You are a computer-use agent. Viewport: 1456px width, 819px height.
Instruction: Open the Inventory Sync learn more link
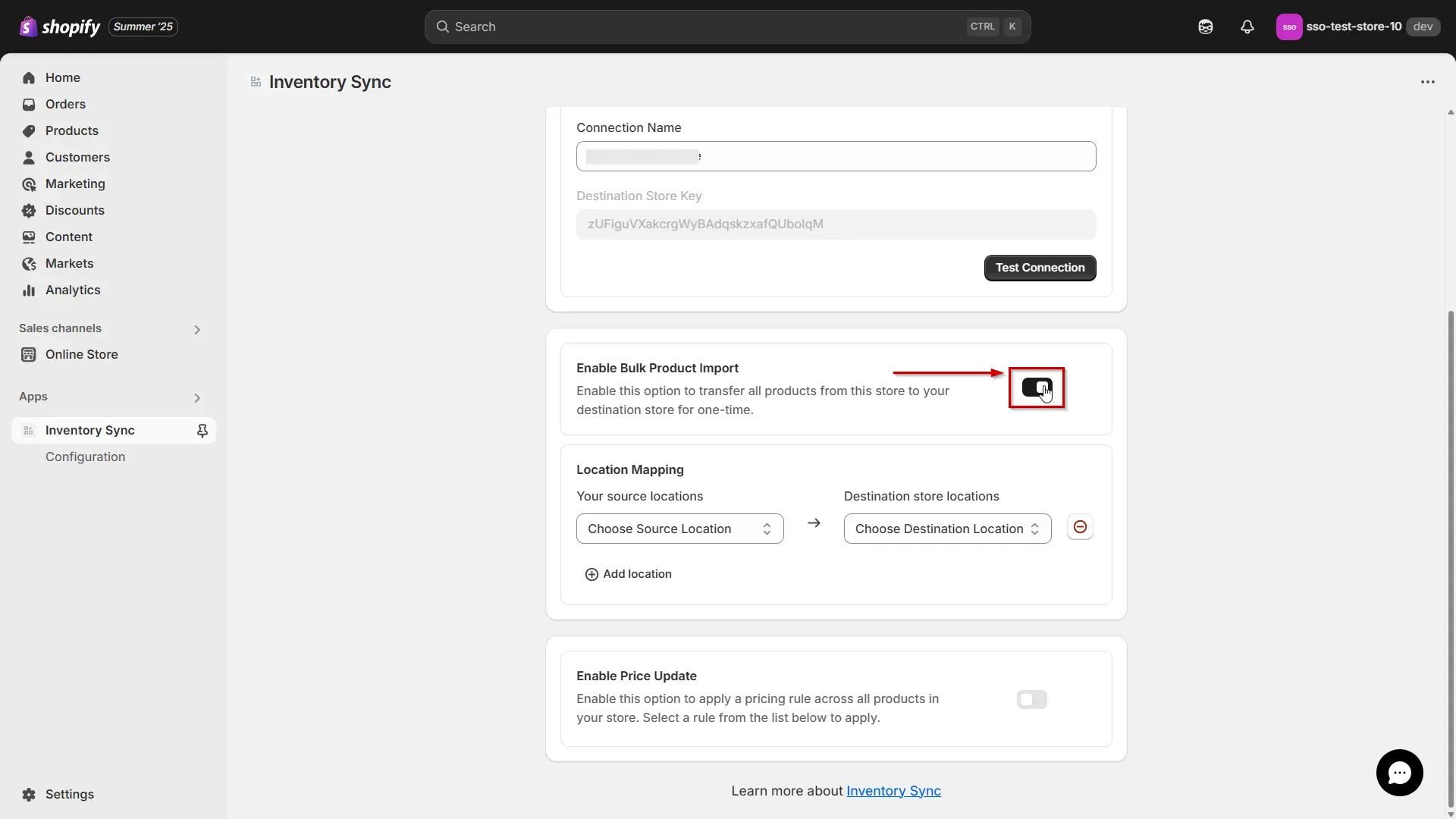[893, 791]
